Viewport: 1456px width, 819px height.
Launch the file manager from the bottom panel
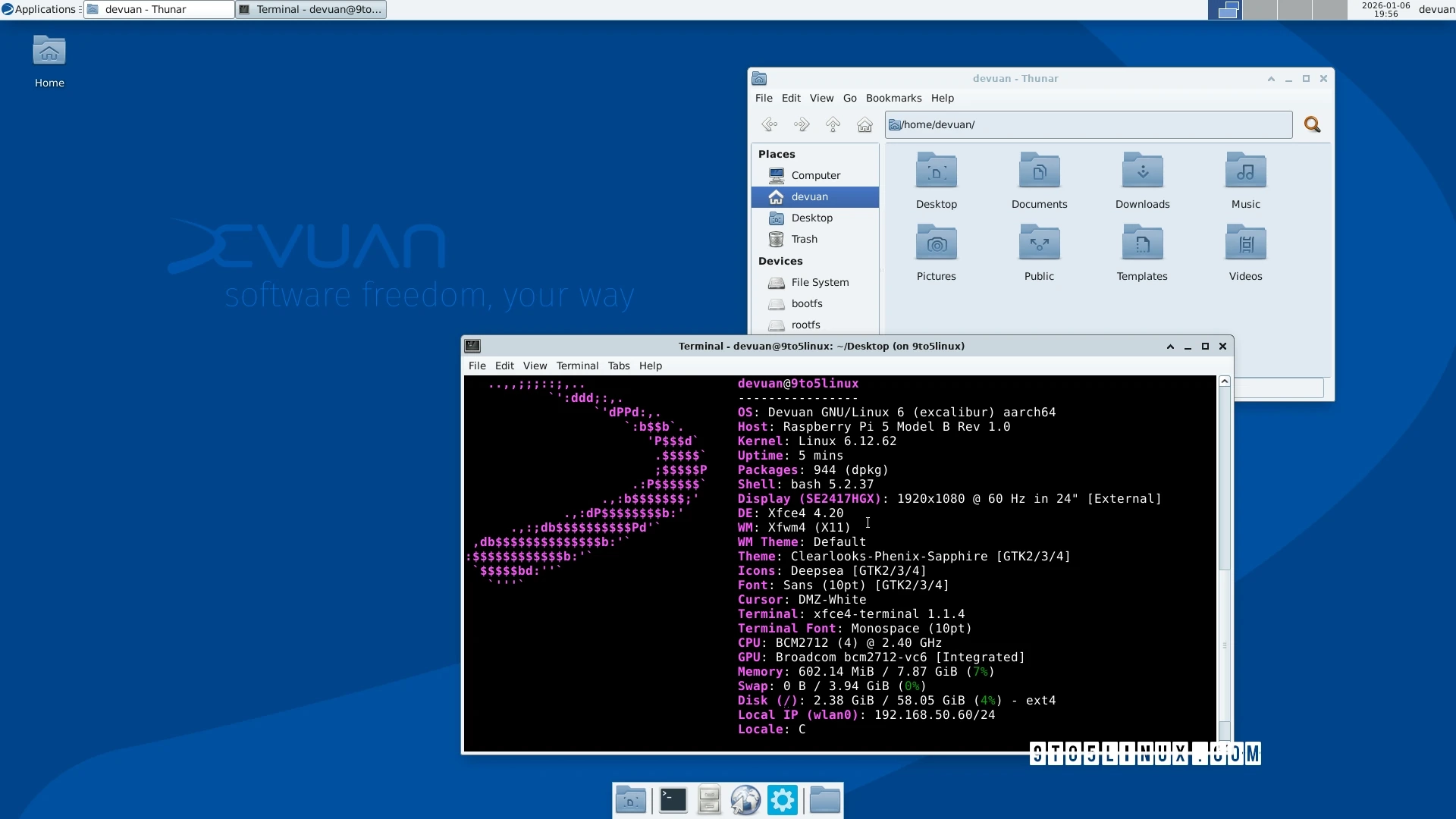pos(708,799)
